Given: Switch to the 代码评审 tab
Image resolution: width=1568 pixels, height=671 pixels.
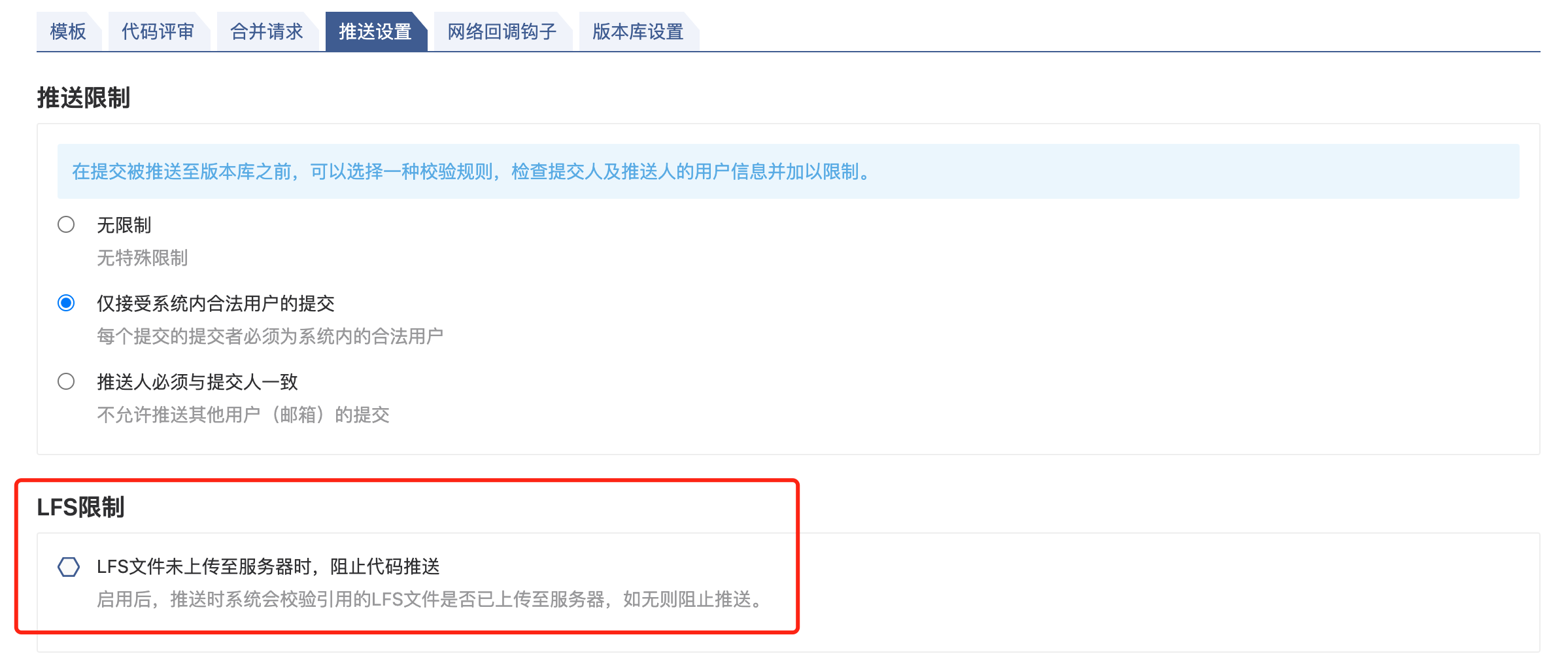Looking at the screenshot, I should pos(158,31).
